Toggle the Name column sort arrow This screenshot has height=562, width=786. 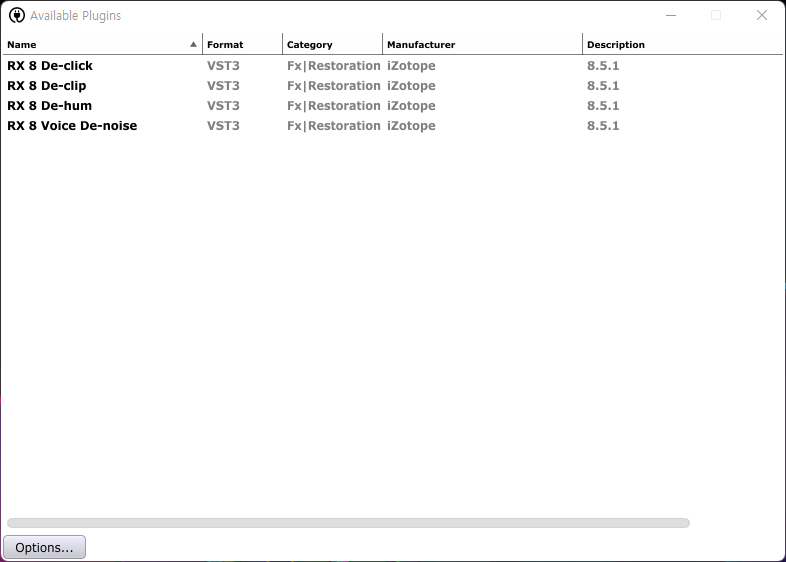click(x=193, y=44)
